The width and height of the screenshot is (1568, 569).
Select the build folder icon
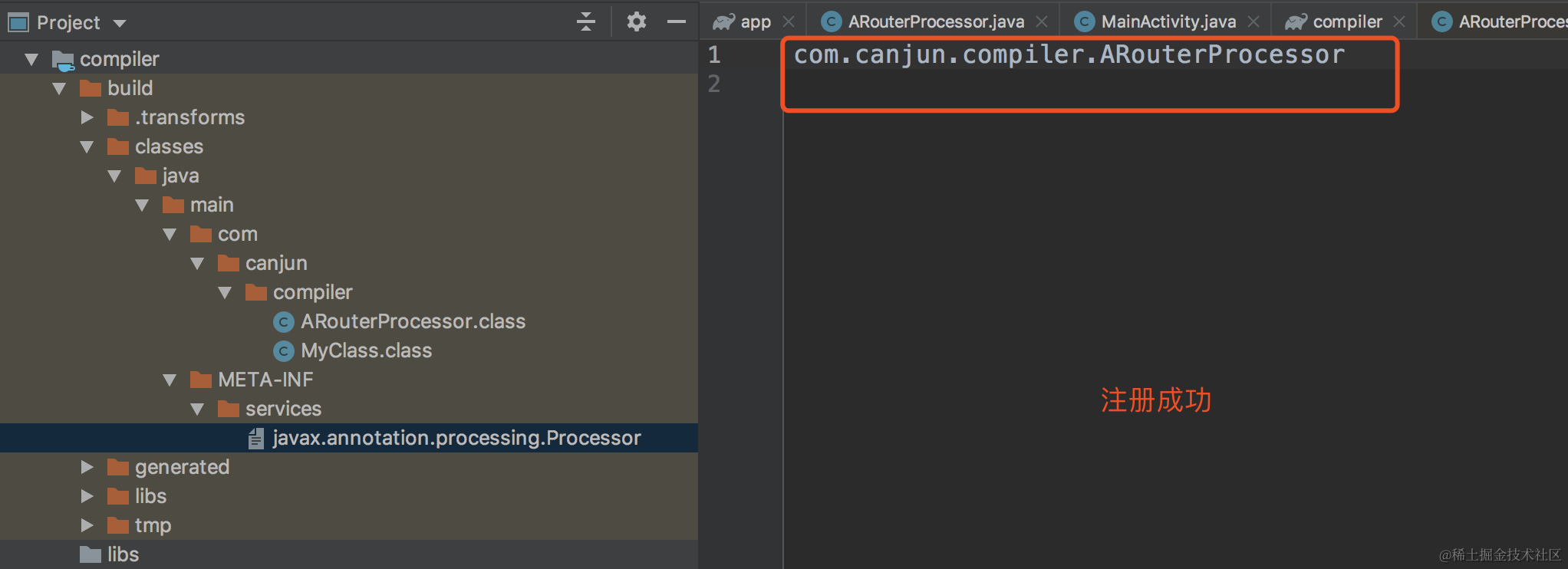click(91, 88)
